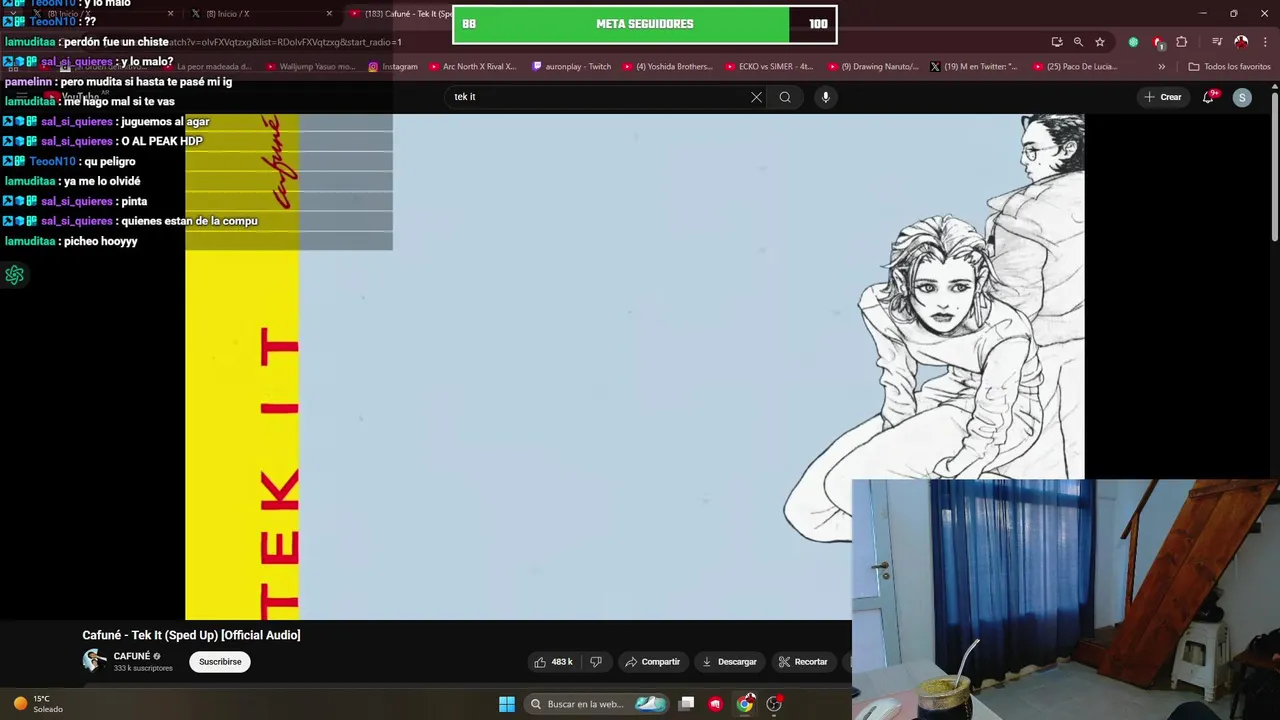Open the Chrome profile avatar
This screenshot has height=720, width=1280.
[1241, 42]
